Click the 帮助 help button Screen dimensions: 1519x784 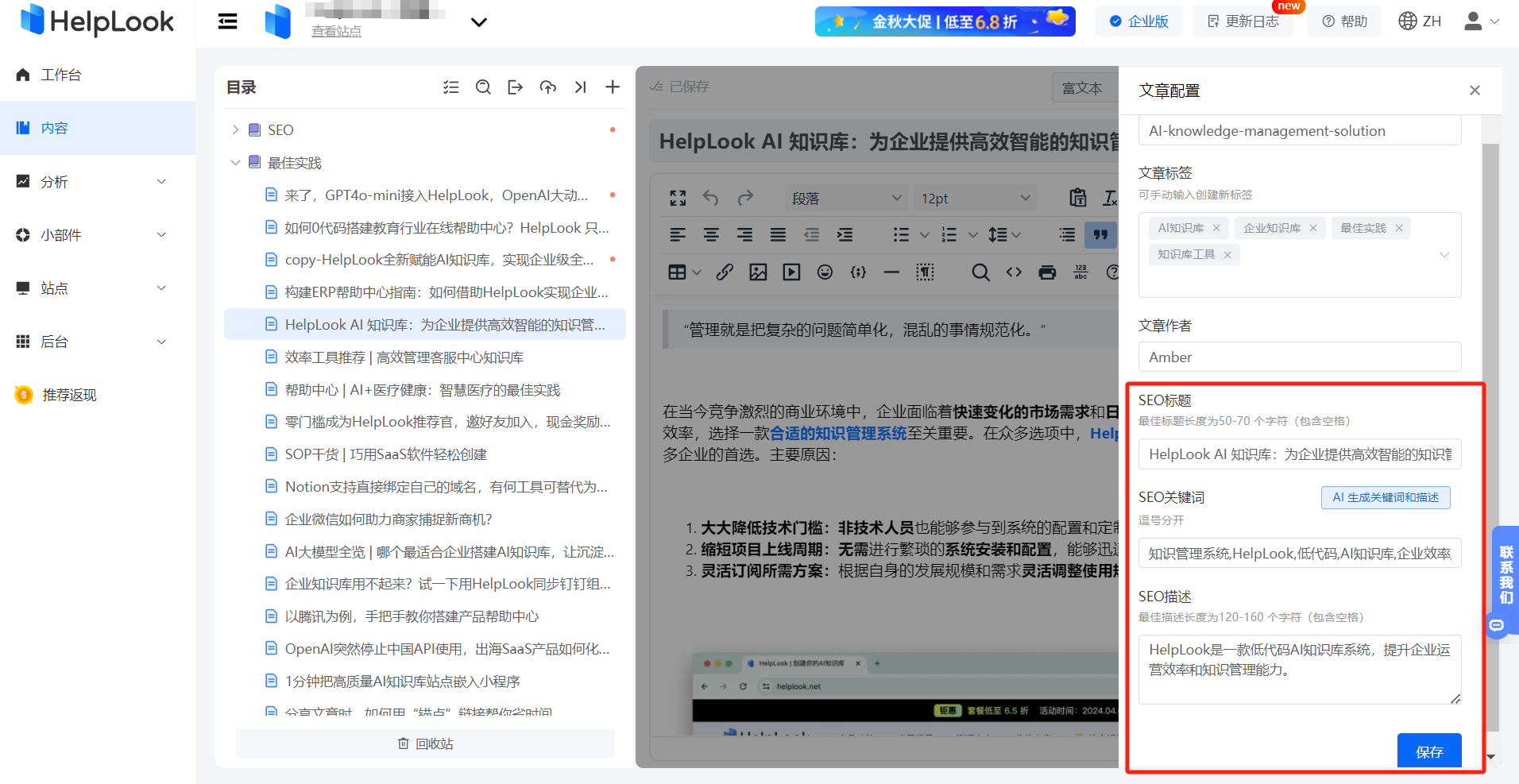pyautogui.click(x=1345, y=21)
